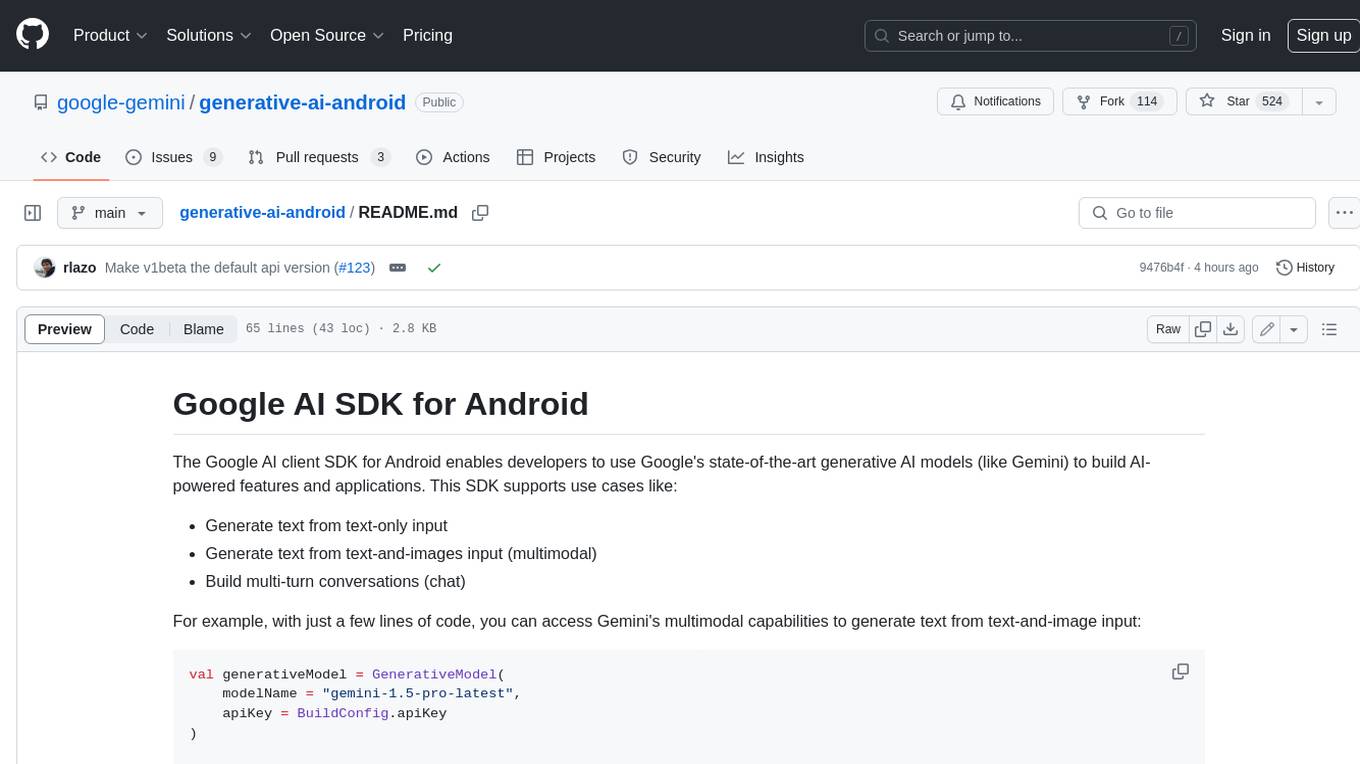Switch to the Issues tab
This screenshot has width=1360, height=764.
coord(174,157)
